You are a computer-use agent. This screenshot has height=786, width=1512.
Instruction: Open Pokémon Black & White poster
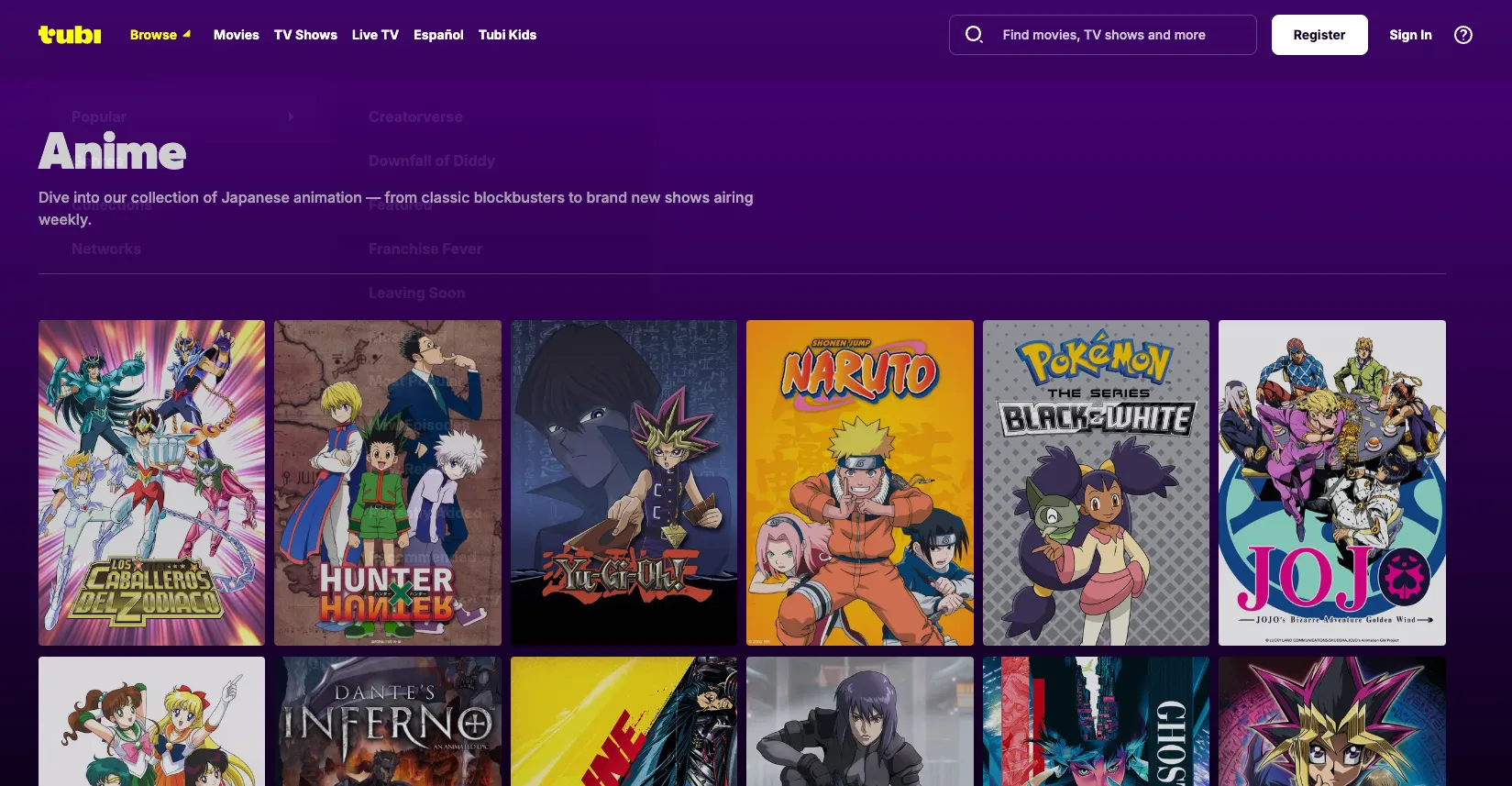point(1096,482)
